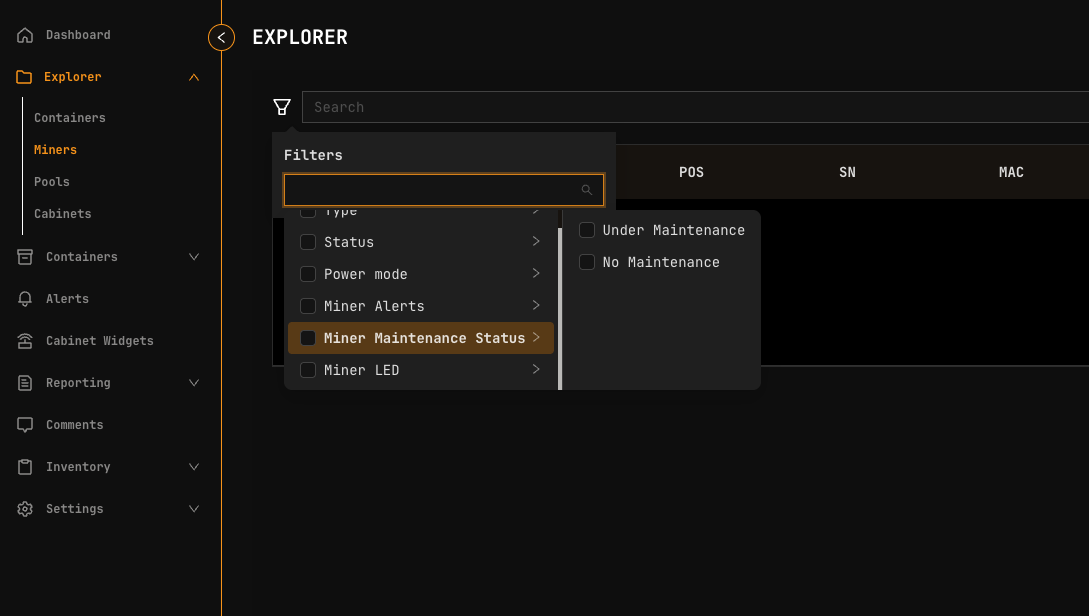The height and width of the screenshot is (616, 1089).
Task: Check the Under Maintenance checkbox
Action: tap(586, 230)
